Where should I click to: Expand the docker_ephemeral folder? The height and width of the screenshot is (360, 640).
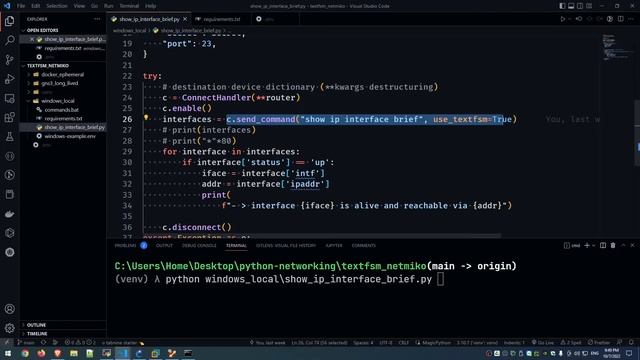coord(62,74)
